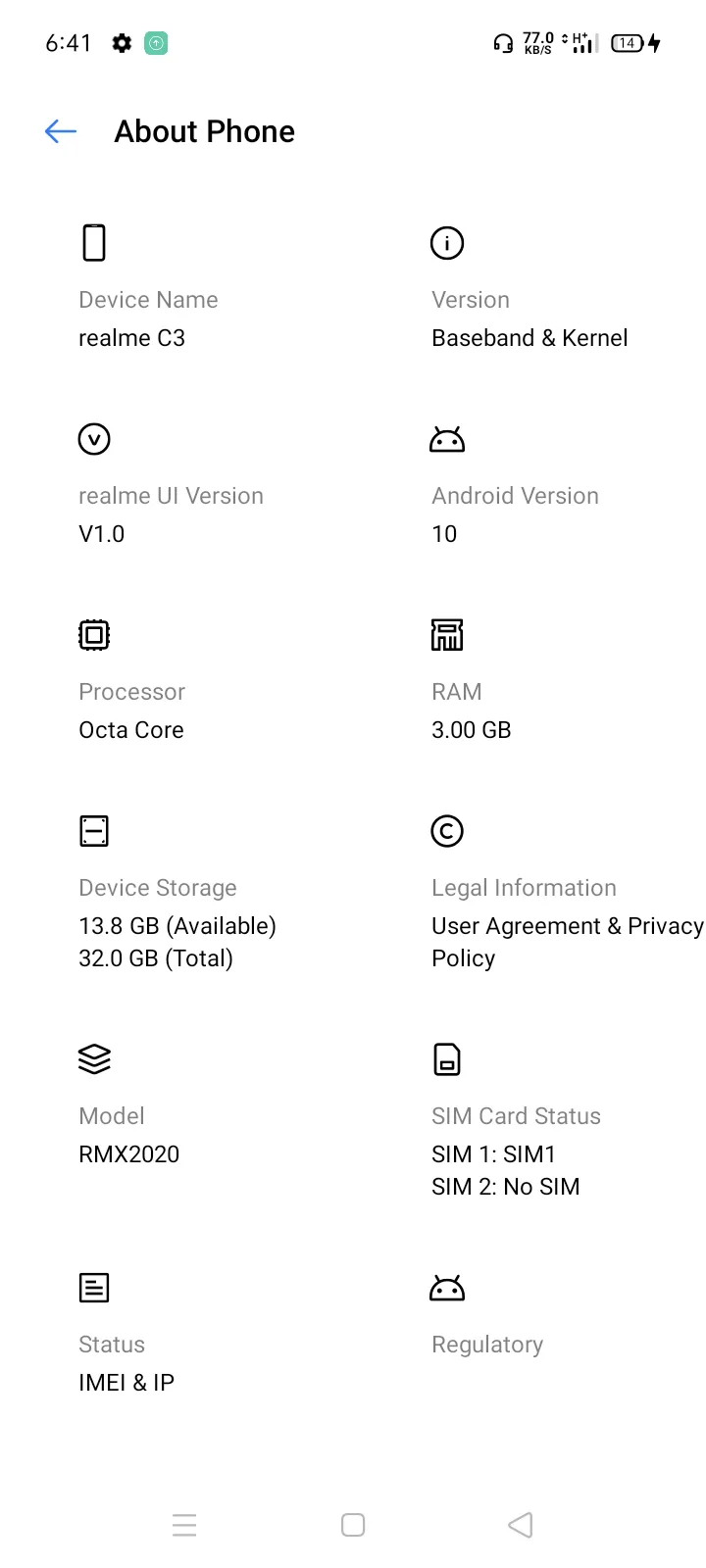Tap the headphone icon in the status bar

pos(503,43)
